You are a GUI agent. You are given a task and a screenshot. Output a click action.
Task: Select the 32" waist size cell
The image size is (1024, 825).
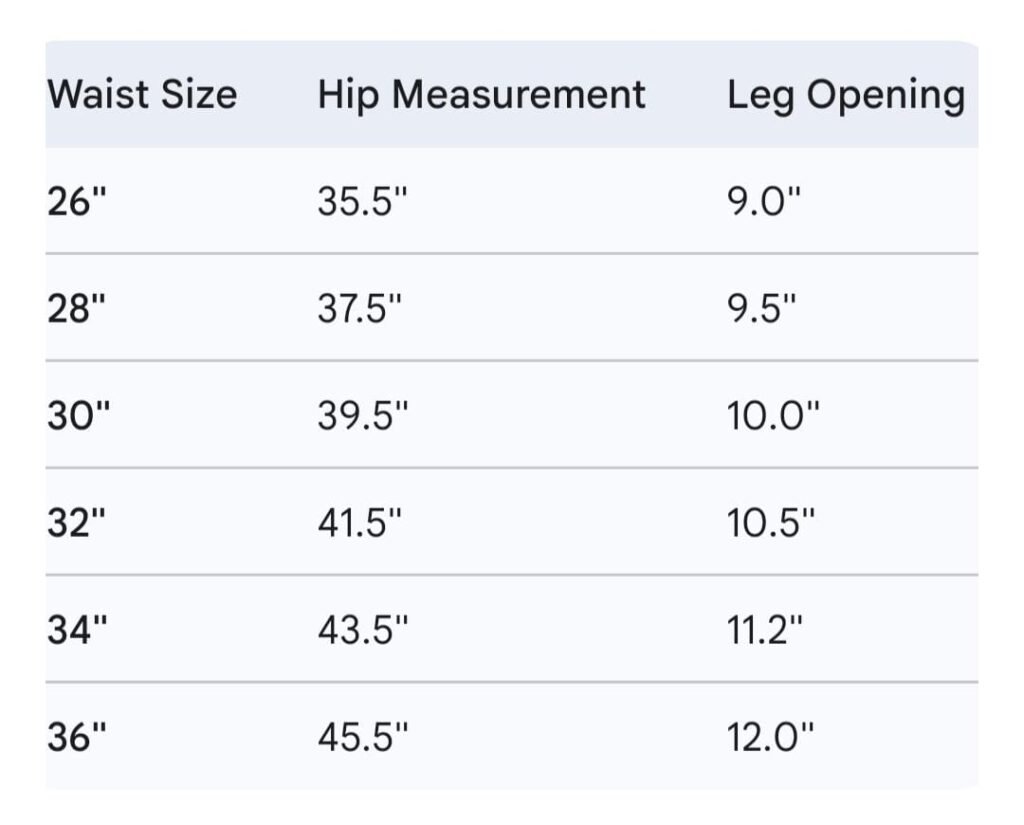77,523
